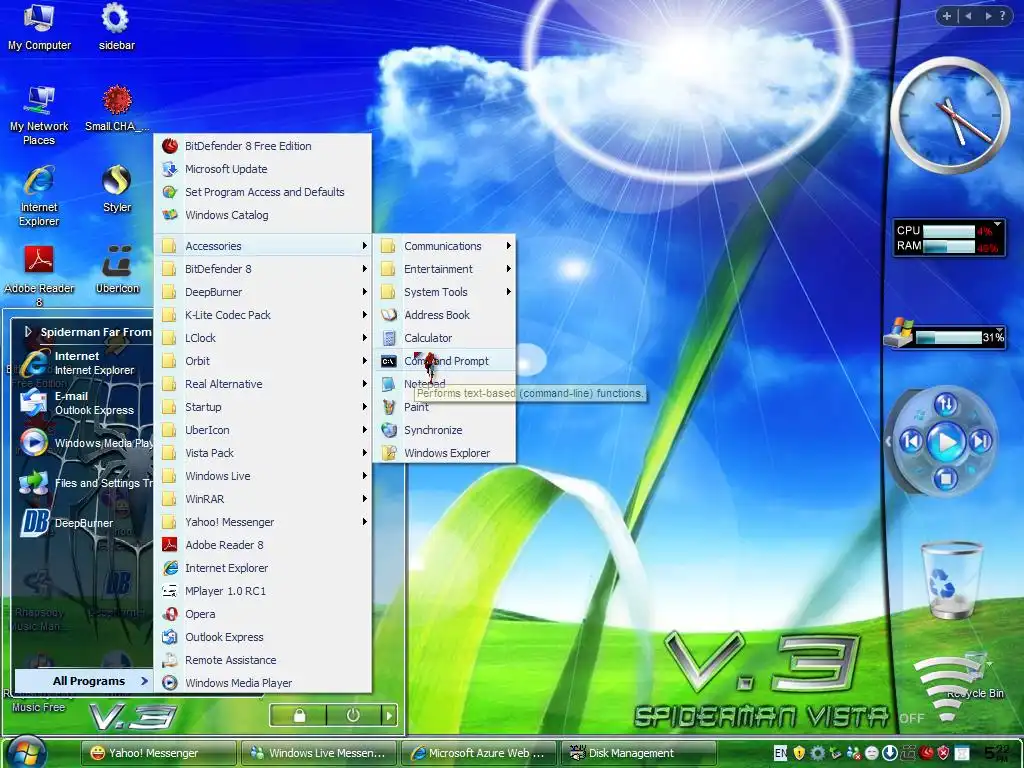Open Adobe Reader 8 desktop icon
The image size is (1024, 768).
pyautogui.click(x=39, y=276)
